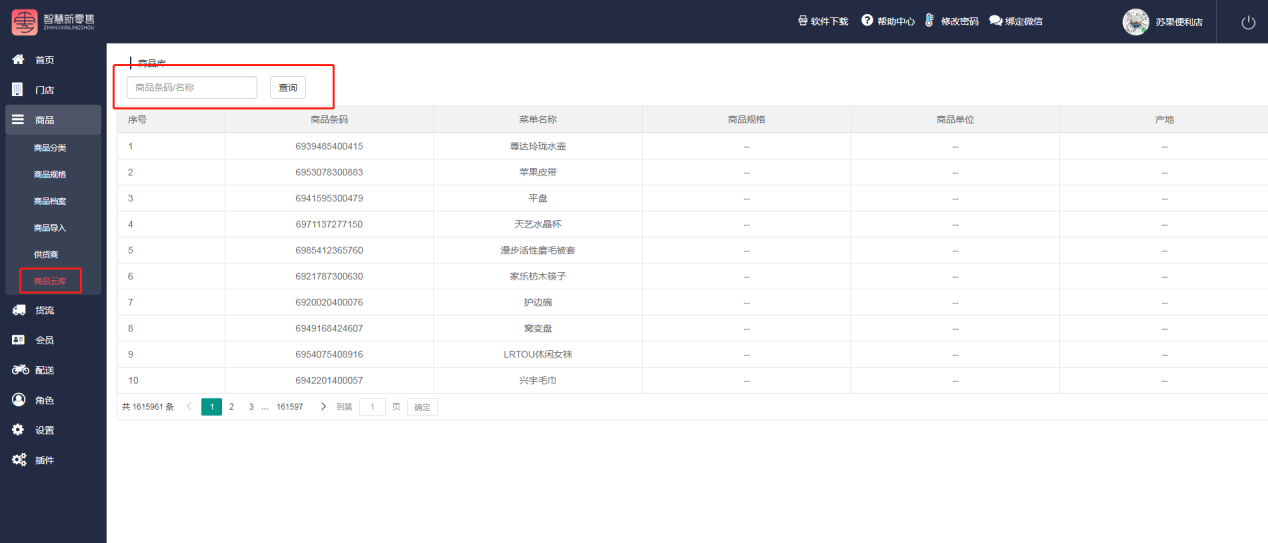Open 帮助中心 question mark icon
1268x543 pixels.
coord(867,21)
